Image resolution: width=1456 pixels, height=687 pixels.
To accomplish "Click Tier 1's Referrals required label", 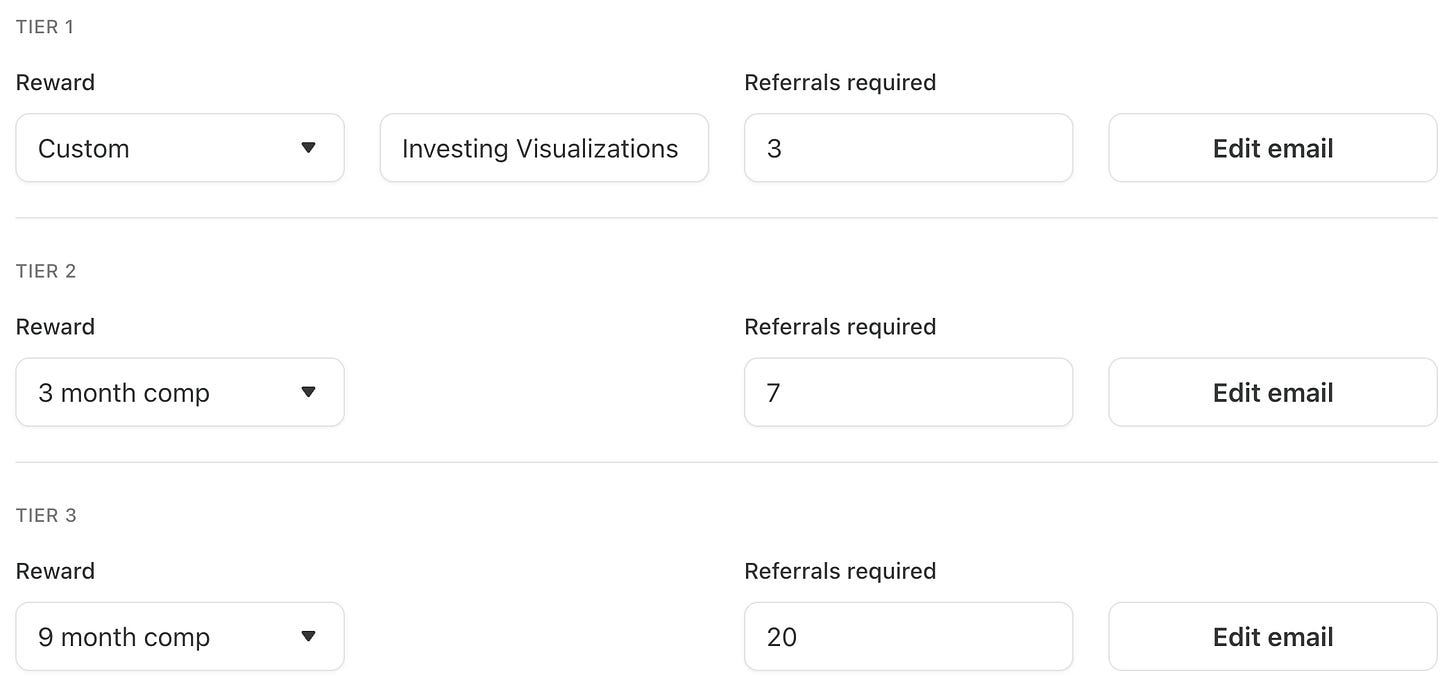I will [840, 82].
